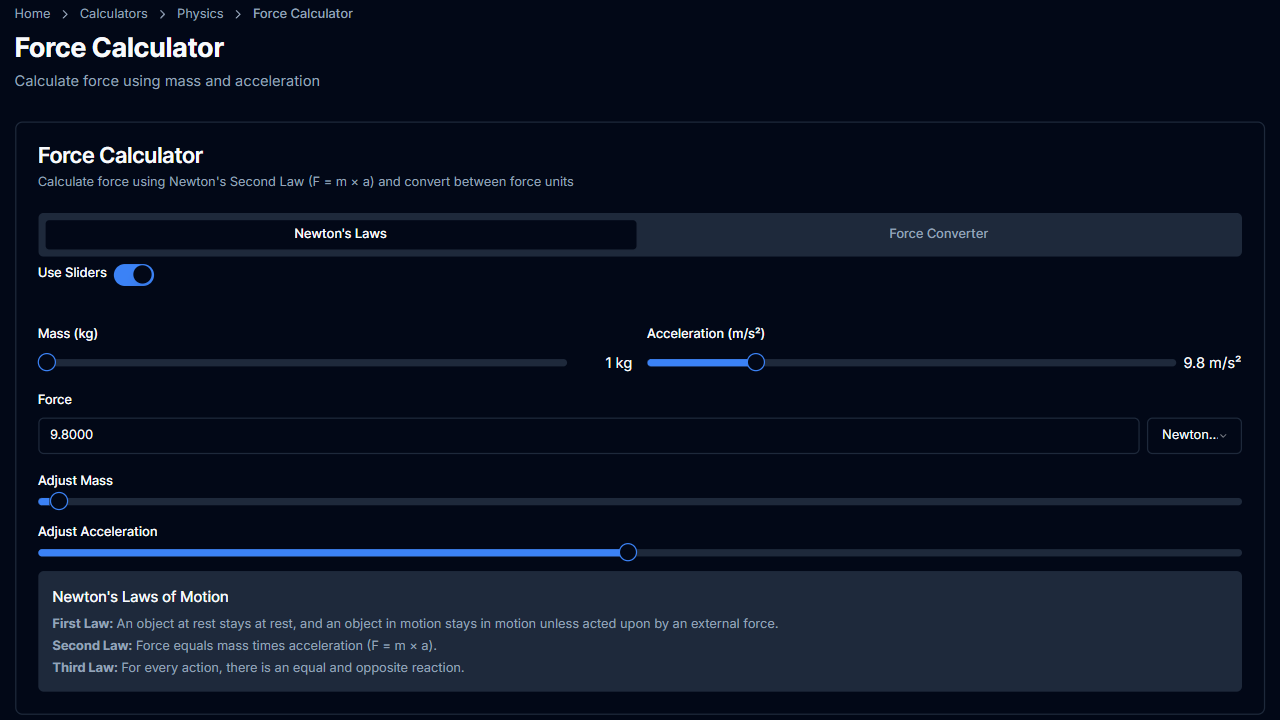The height and width of the screenshot is (720, 1280).
Task: Open the Newton unit dropdown
Action: (x=1193, y=435)
